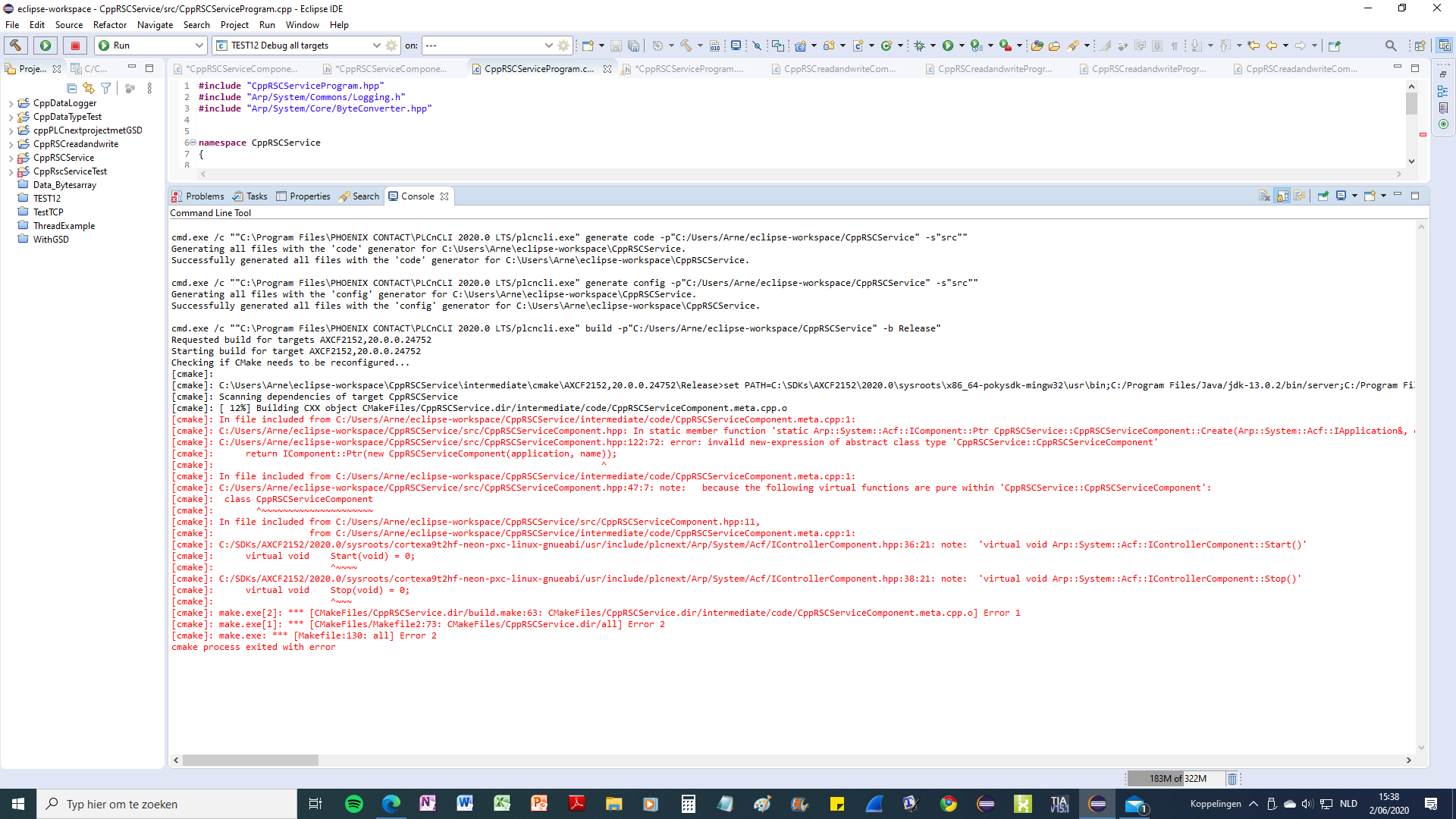Click Clear Console icon

tap(1264, 196)
